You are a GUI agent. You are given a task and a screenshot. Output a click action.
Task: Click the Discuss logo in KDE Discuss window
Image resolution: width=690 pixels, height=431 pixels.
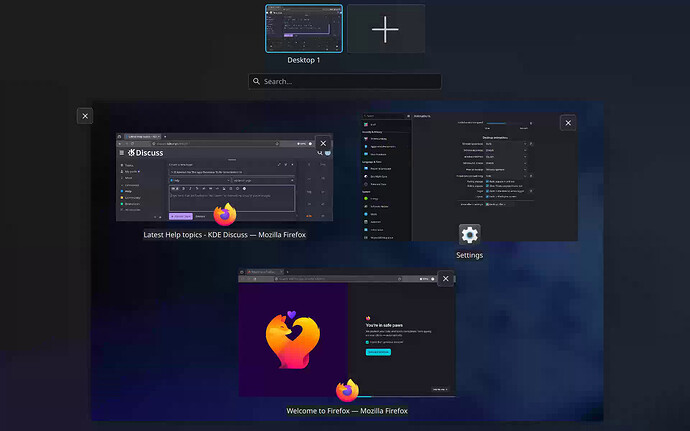pyautogui.click(x=146, y=153)
